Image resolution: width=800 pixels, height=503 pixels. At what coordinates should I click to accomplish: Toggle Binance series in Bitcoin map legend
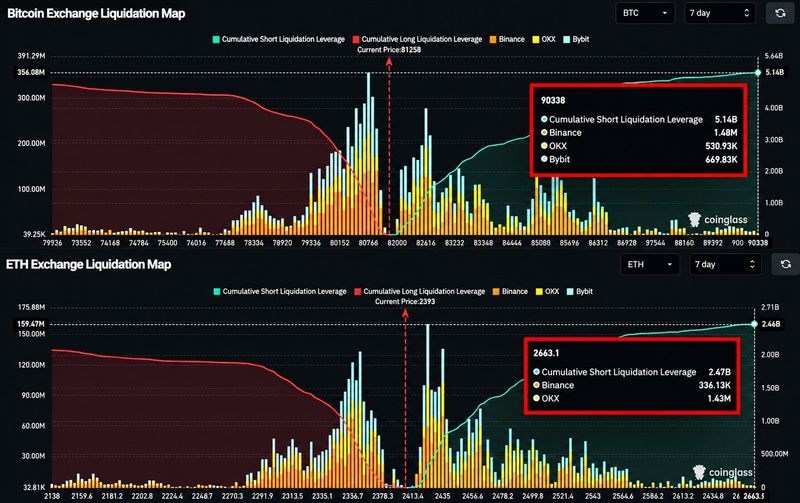[507, 39]
